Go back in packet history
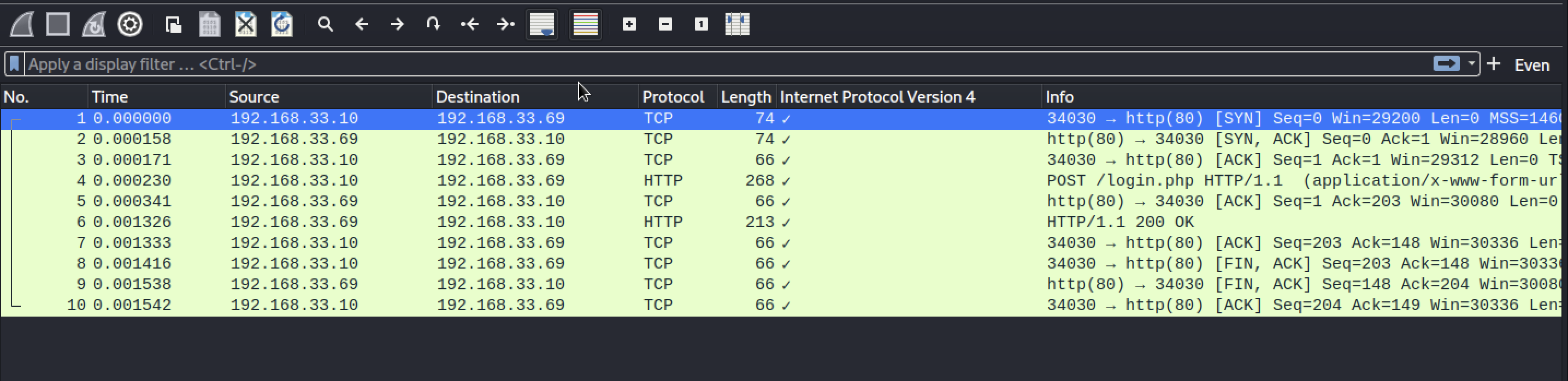Image resolution: width=1568 pixels, height=381 pixels. click(x=362, y=25)
